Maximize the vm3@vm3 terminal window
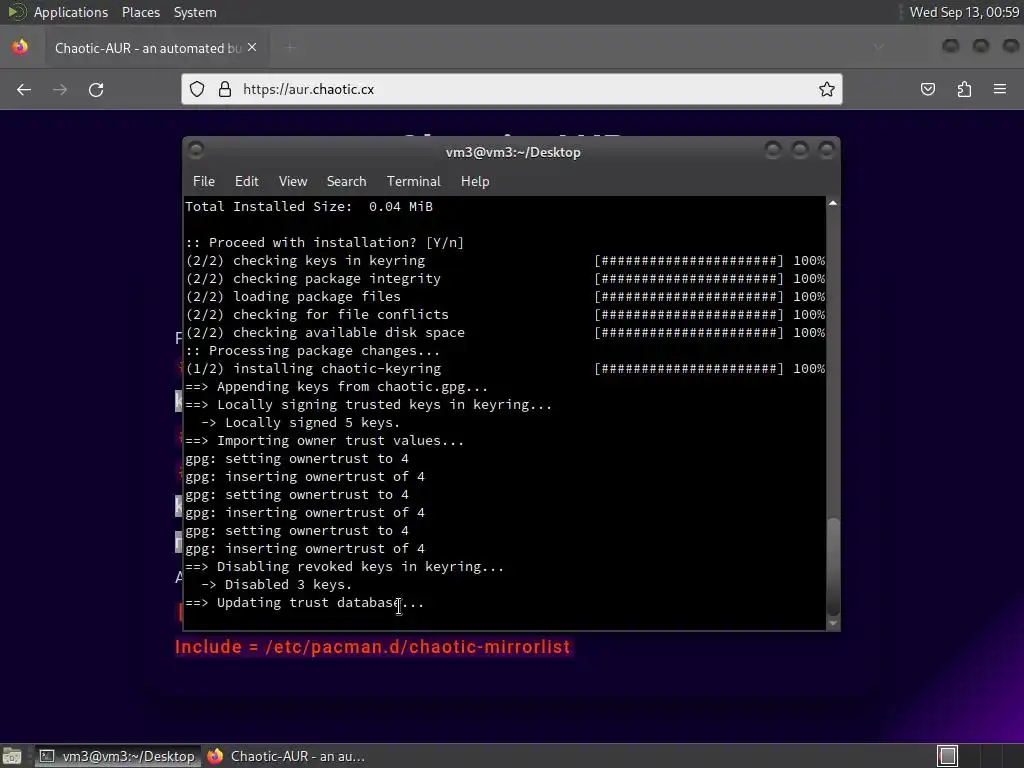Image resolution: width=1024 pixels, height=768 pixels. pos(799,151)
